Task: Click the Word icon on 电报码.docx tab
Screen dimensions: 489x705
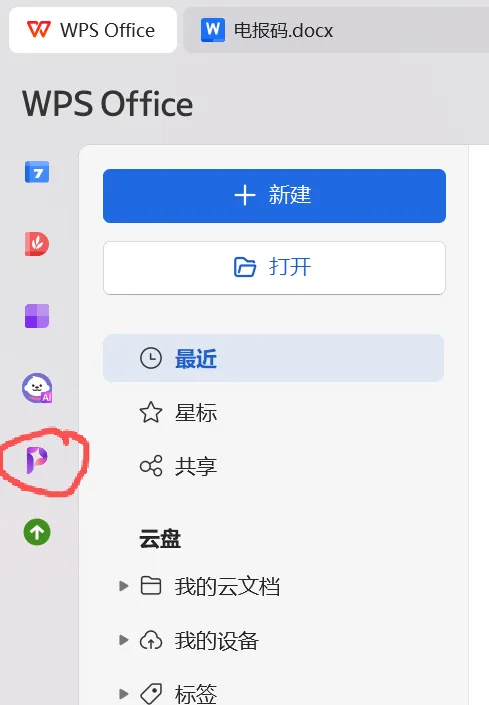Action: point(213,30)
